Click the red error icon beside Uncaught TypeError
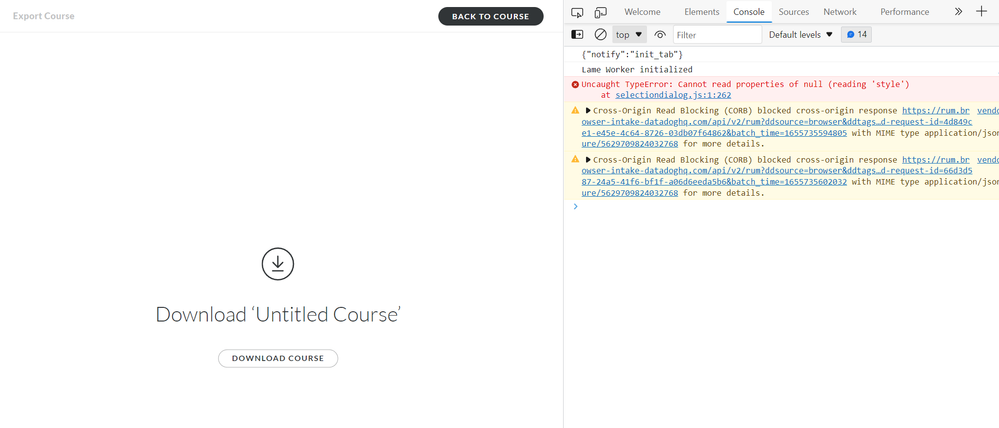 click(575, 85)
